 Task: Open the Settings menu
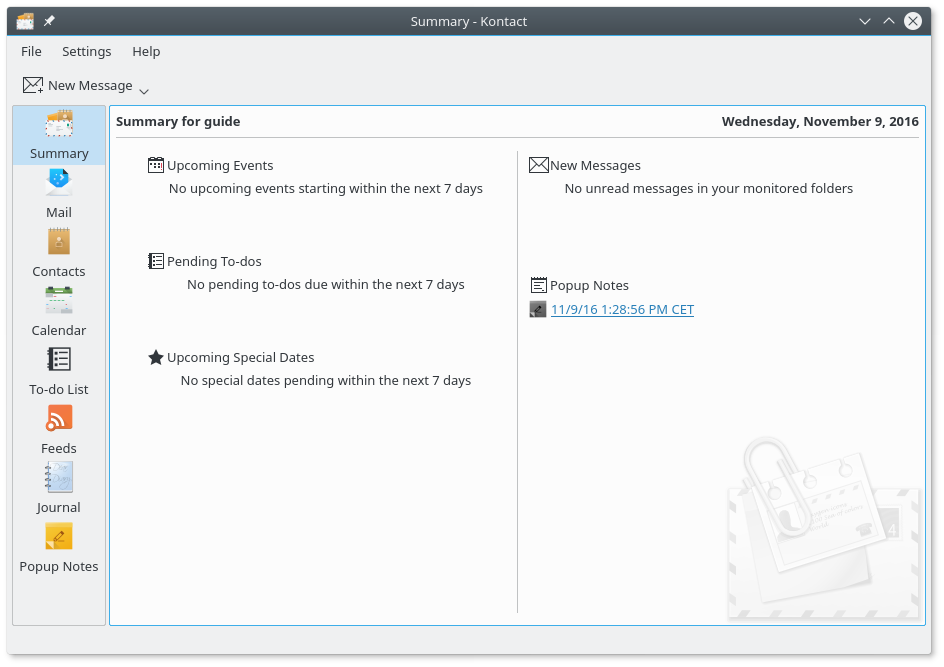87,52
